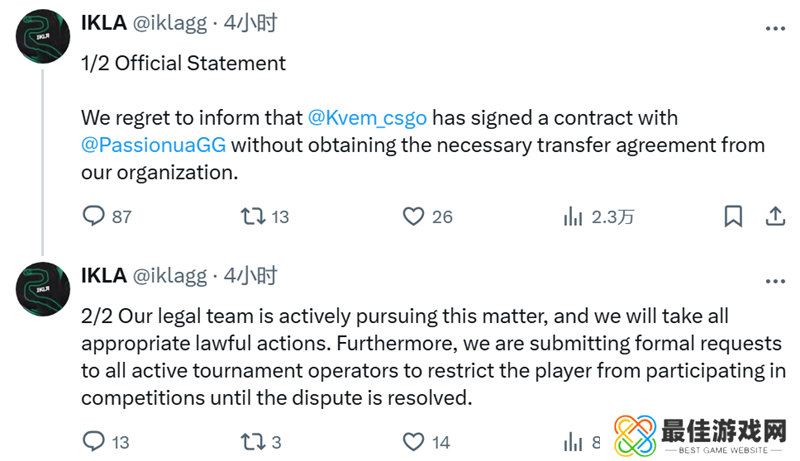
Task: Retweet the 2/2 legal team tweet
Action: coord(251,441)
